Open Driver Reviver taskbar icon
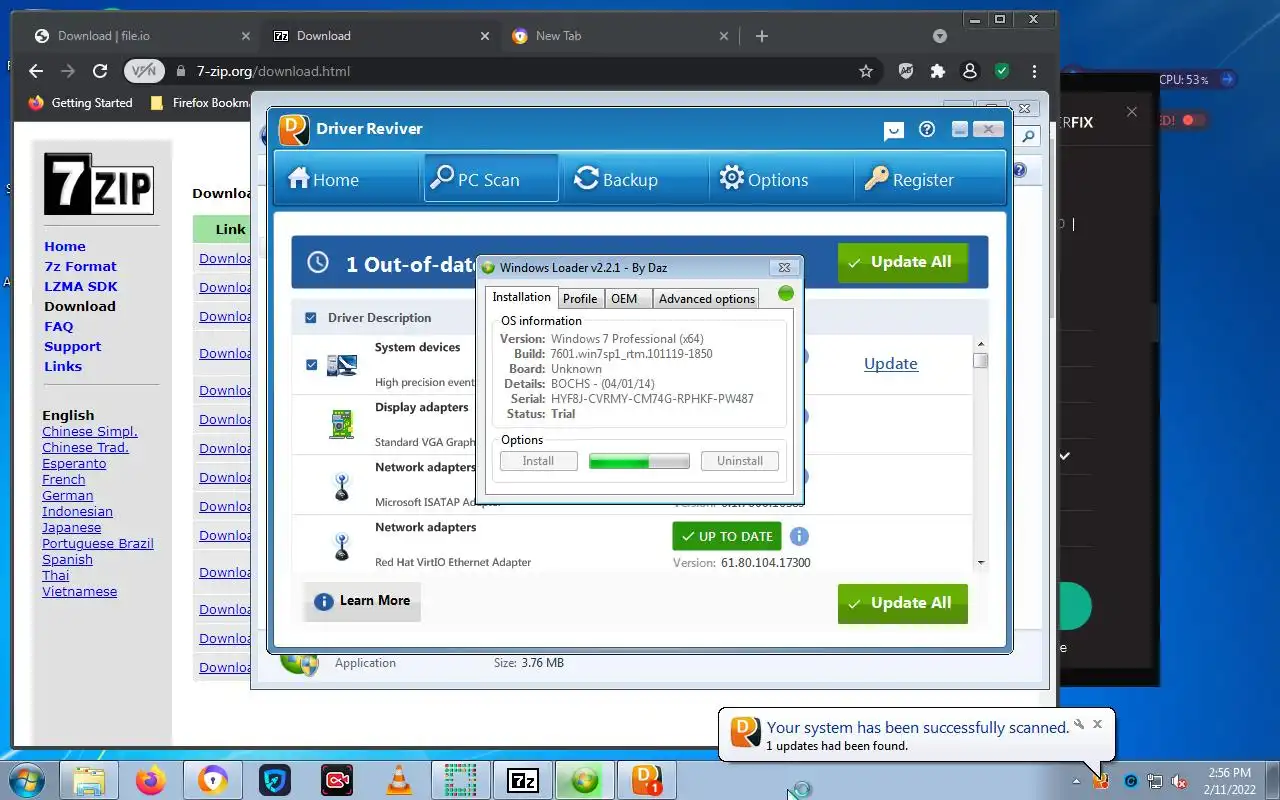1280x800 pixels. tap(647, 780)
